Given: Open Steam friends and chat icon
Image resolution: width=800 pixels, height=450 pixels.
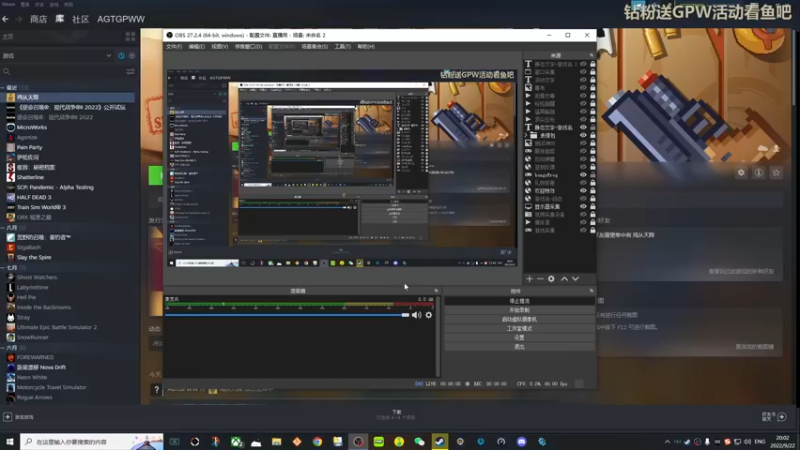Looking at the screenshot, I should point(782,417).
